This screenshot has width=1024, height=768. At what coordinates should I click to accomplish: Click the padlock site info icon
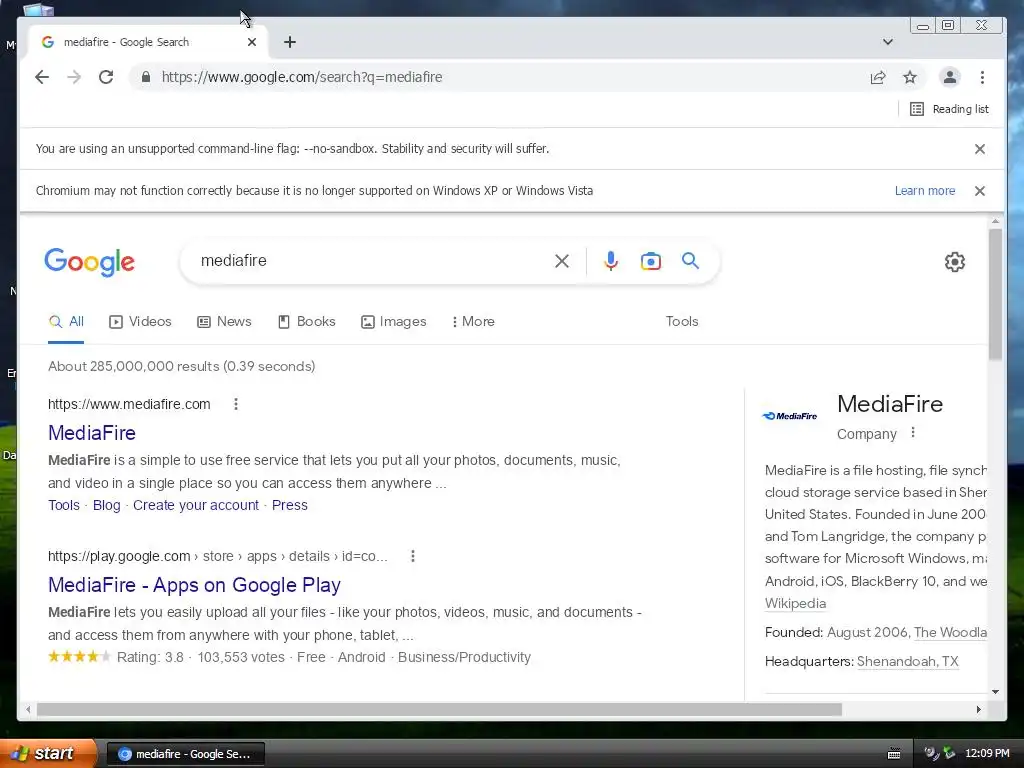point(146,77)
